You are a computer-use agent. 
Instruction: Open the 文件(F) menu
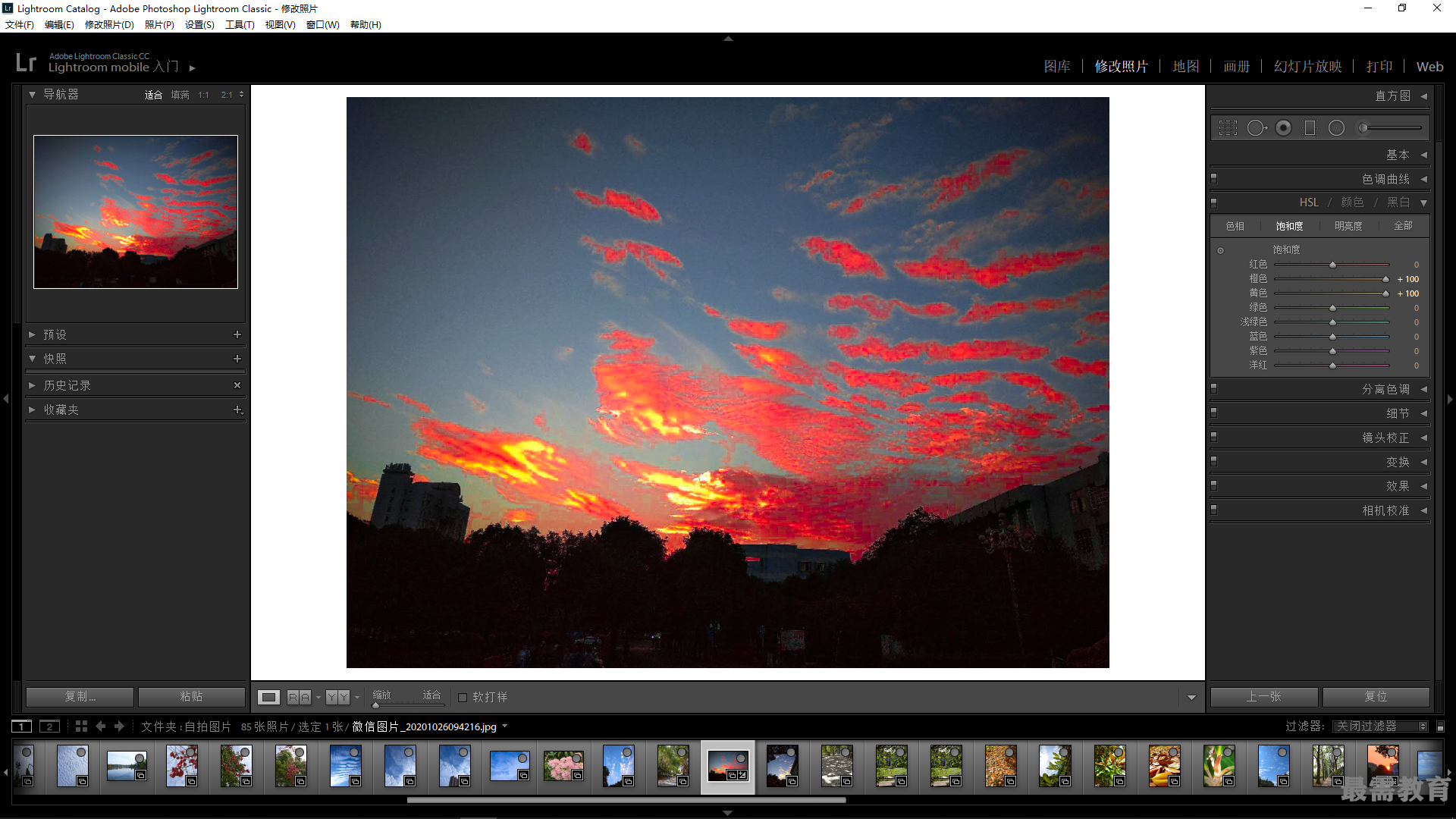point(20,25)
